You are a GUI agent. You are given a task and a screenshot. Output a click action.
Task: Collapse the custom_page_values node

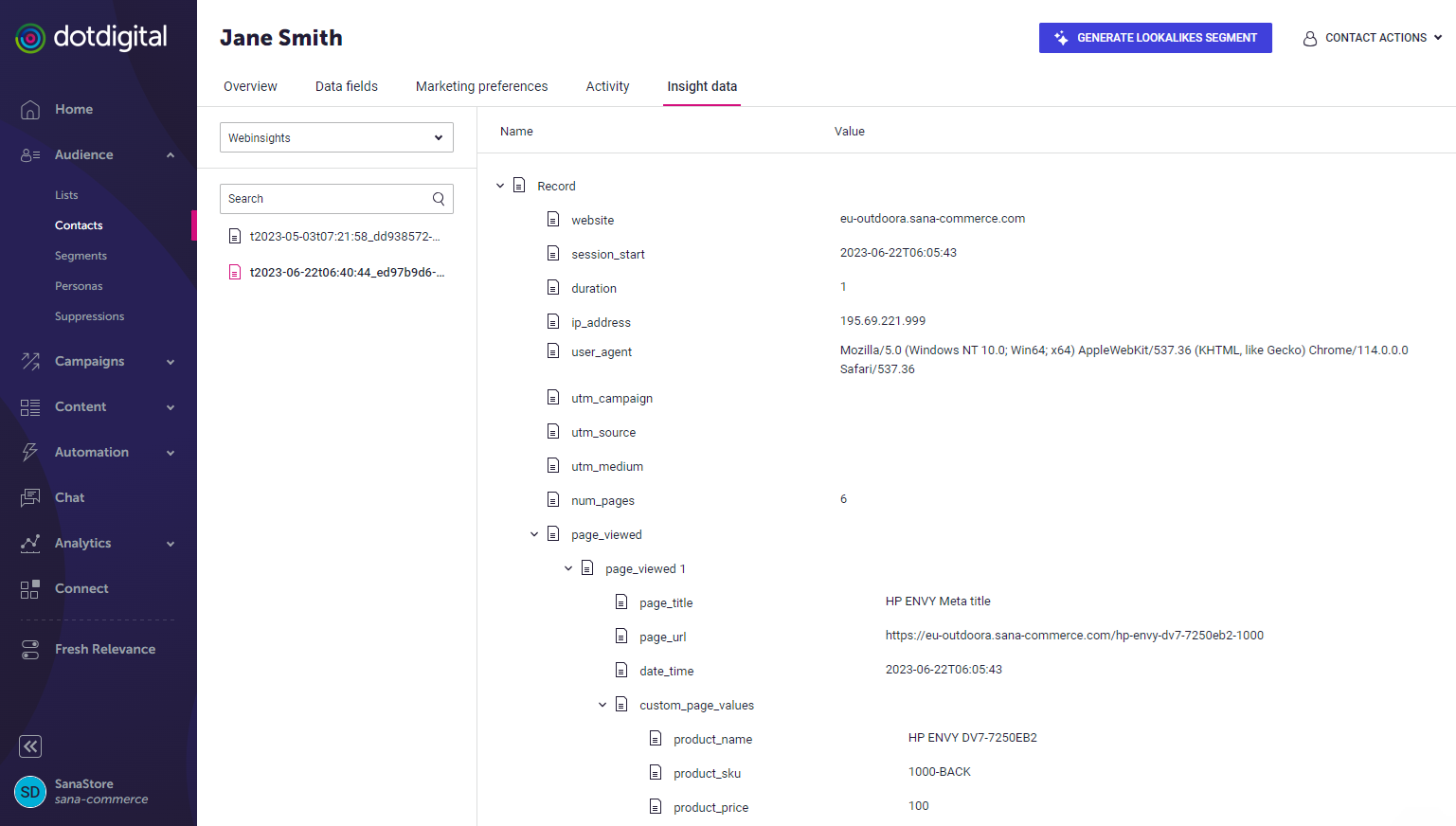pyautogui.click(x=602, y=705)
